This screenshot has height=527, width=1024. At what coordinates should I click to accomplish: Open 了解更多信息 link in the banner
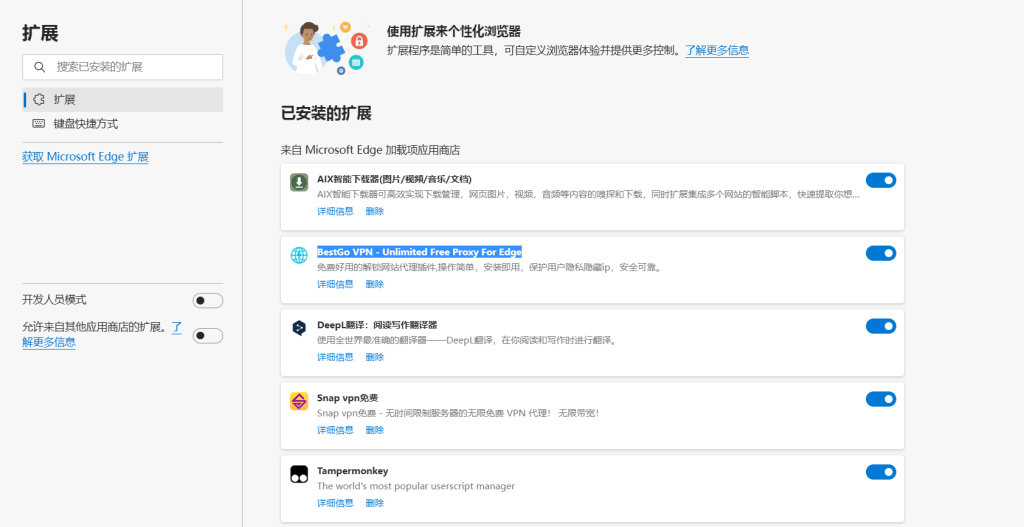tap(717, 50)
